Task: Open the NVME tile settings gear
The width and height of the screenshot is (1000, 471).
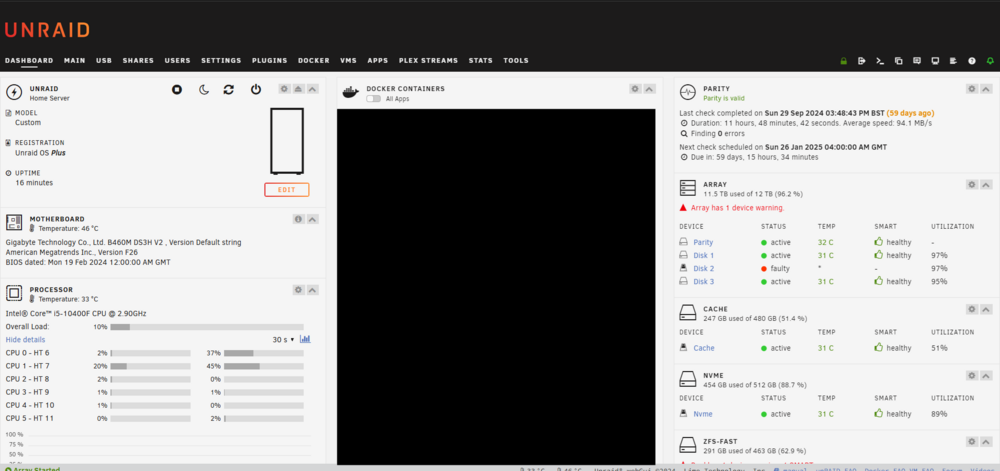Action: pyautogui.click(x=971, y=376)
